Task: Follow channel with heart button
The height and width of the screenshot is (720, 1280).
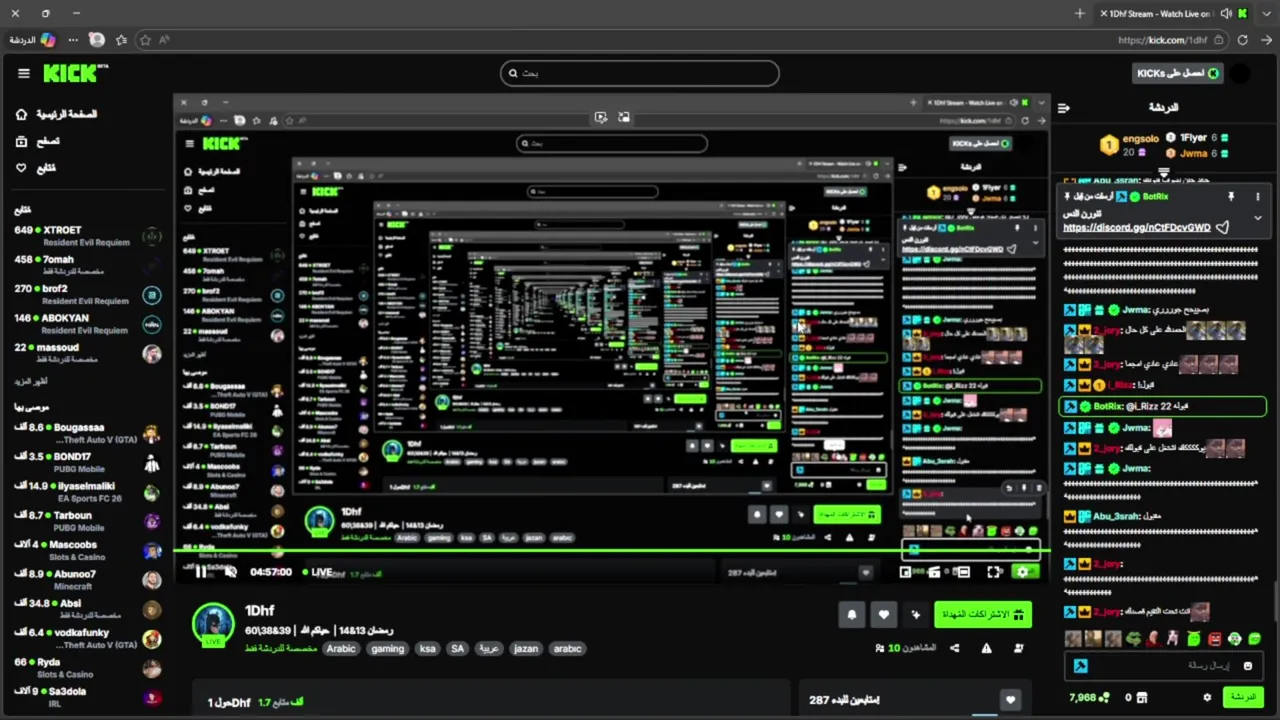Action: click(884, 615)
